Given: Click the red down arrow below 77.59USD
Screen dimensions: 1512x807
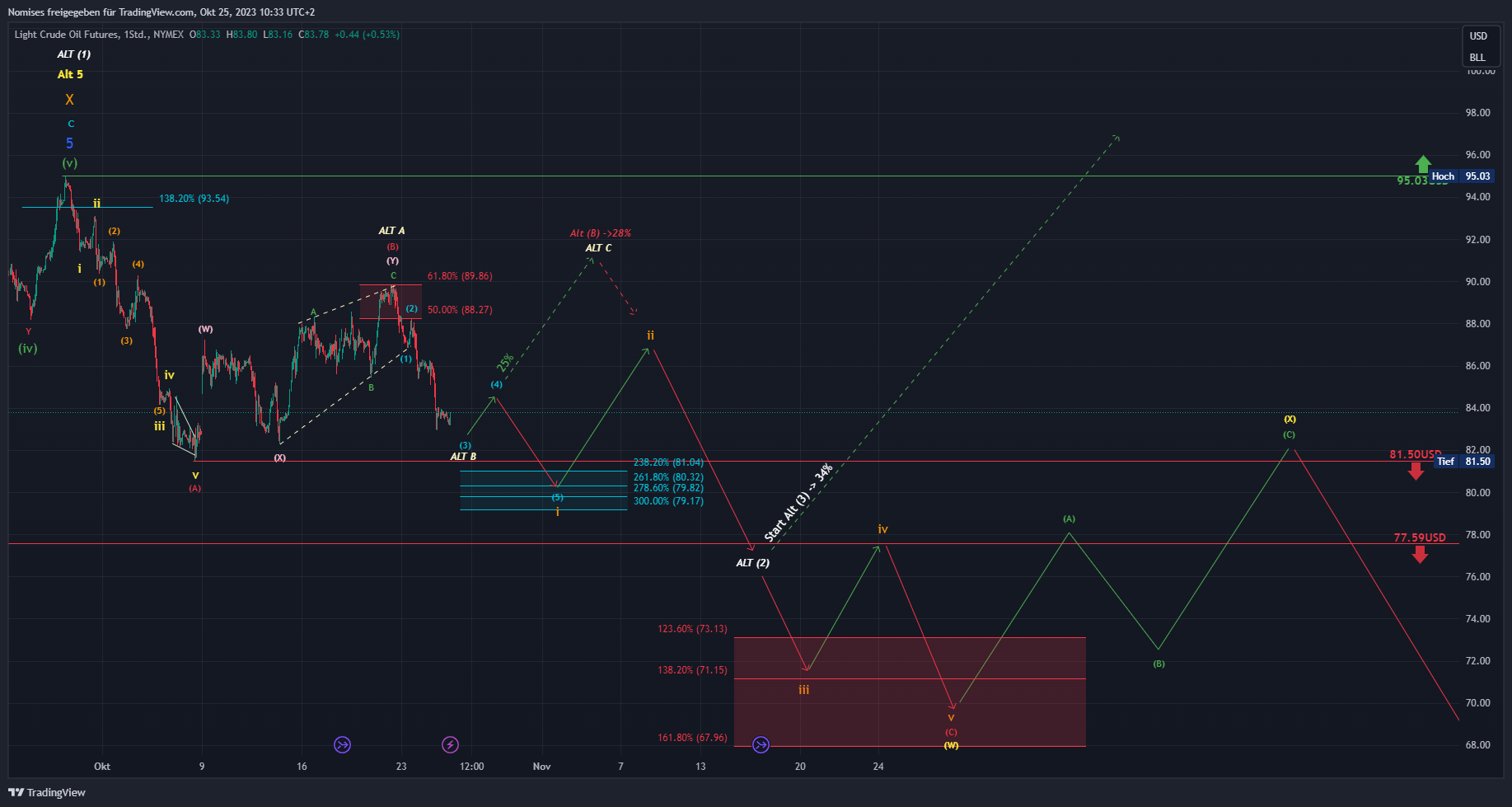Looking at the screenshot, I should pyautogui.click(x=1420, y=555).
